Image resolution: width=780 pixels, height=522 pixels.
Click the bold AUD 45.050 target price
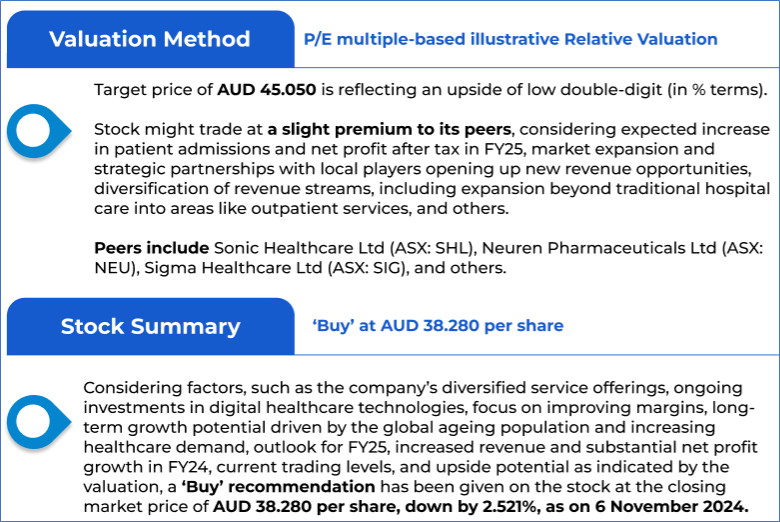[x=266, y=90]
